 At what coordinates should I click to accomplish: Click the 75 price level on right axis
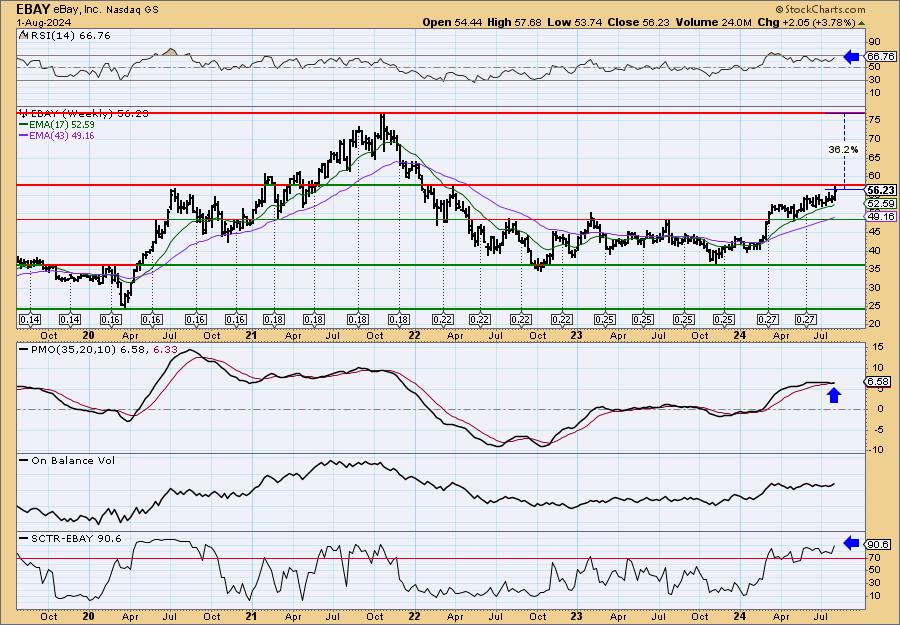tap(874, 119)
